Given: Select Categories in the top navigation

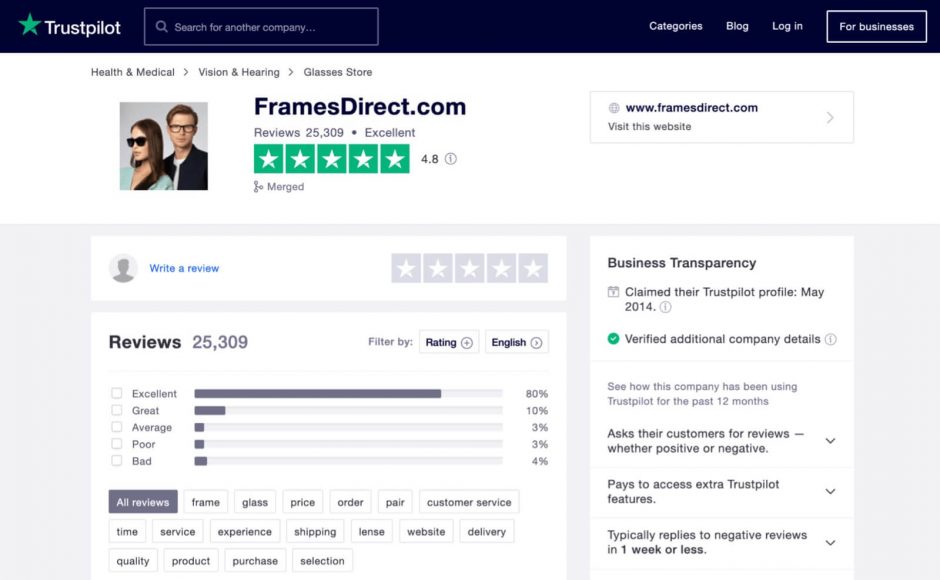Looking at the screenshot, I should tap(675, 26).
